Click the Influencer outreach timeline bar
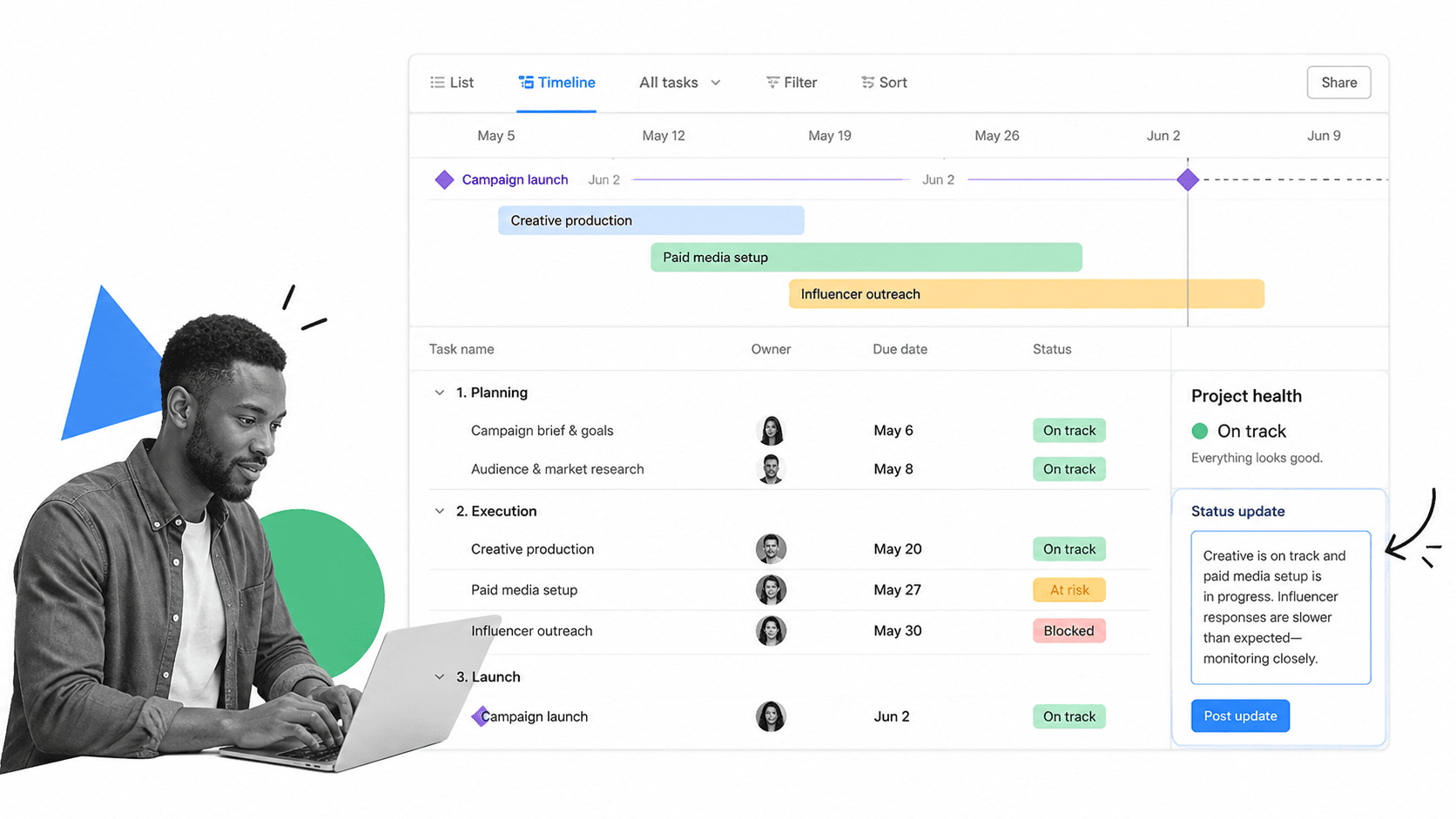 [1027, 293]
